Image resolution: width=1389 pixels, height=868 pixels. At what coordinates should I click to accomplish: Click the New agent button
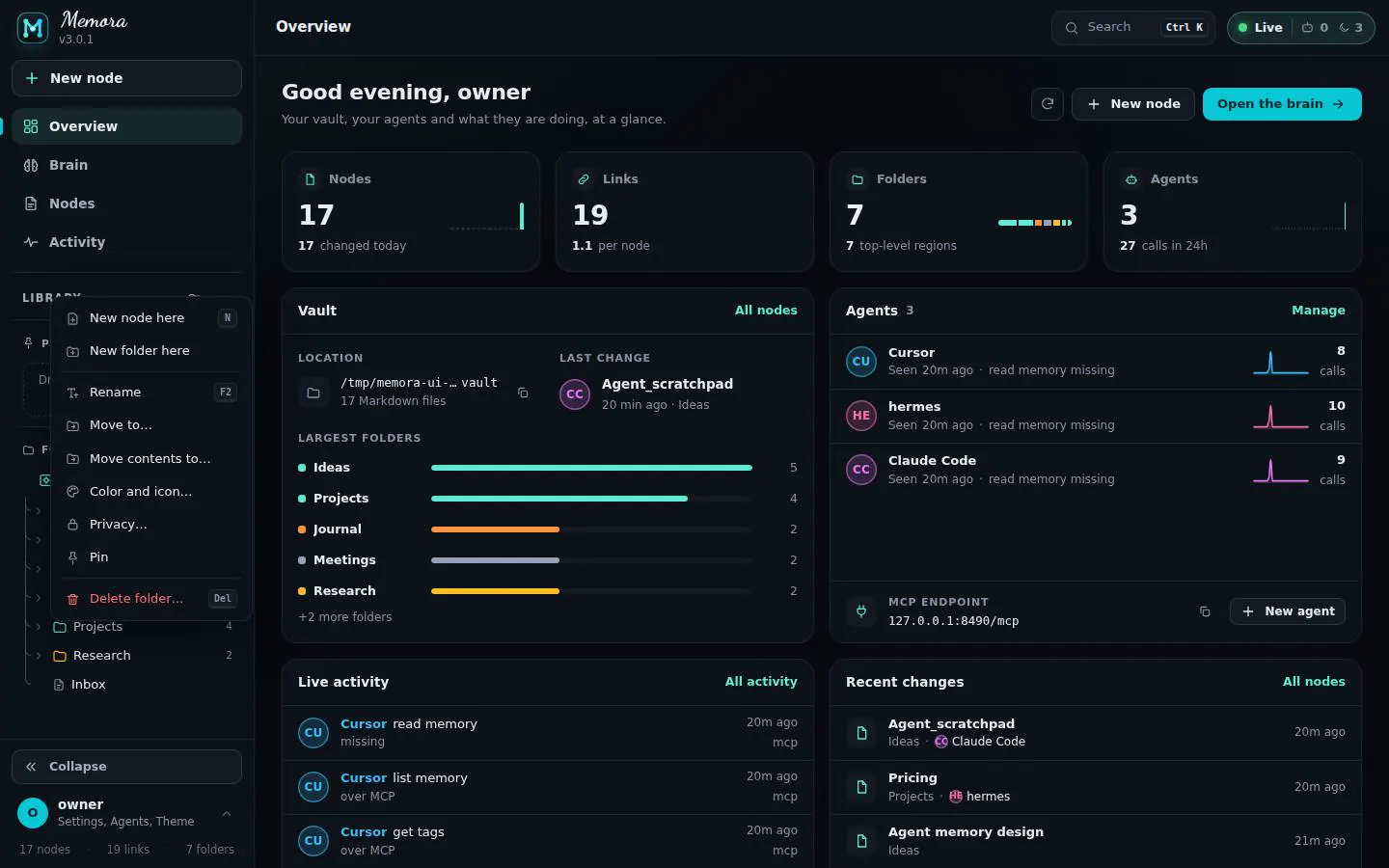pyautogui.click(x=1288, y=611)
